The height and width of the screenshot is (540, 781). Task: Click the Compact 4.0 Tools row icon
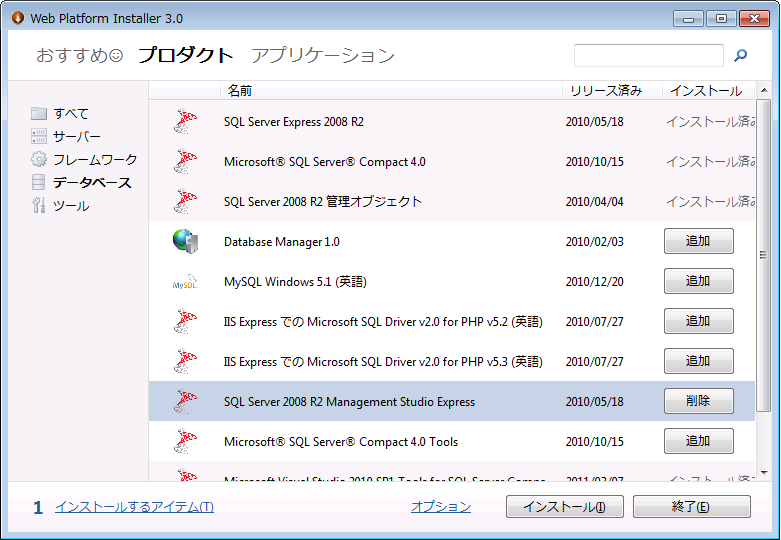(185, 441)
